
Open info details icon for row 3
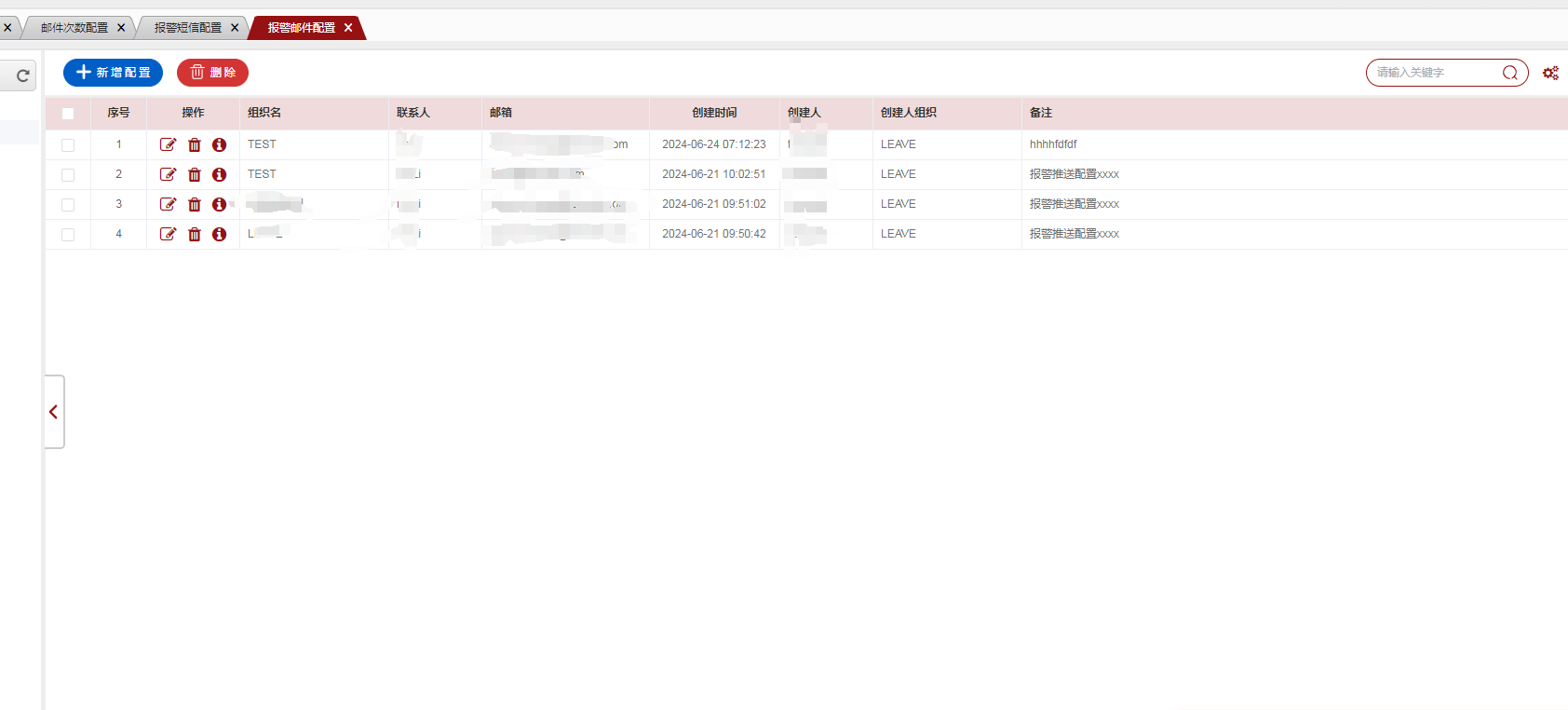(220, 204)
